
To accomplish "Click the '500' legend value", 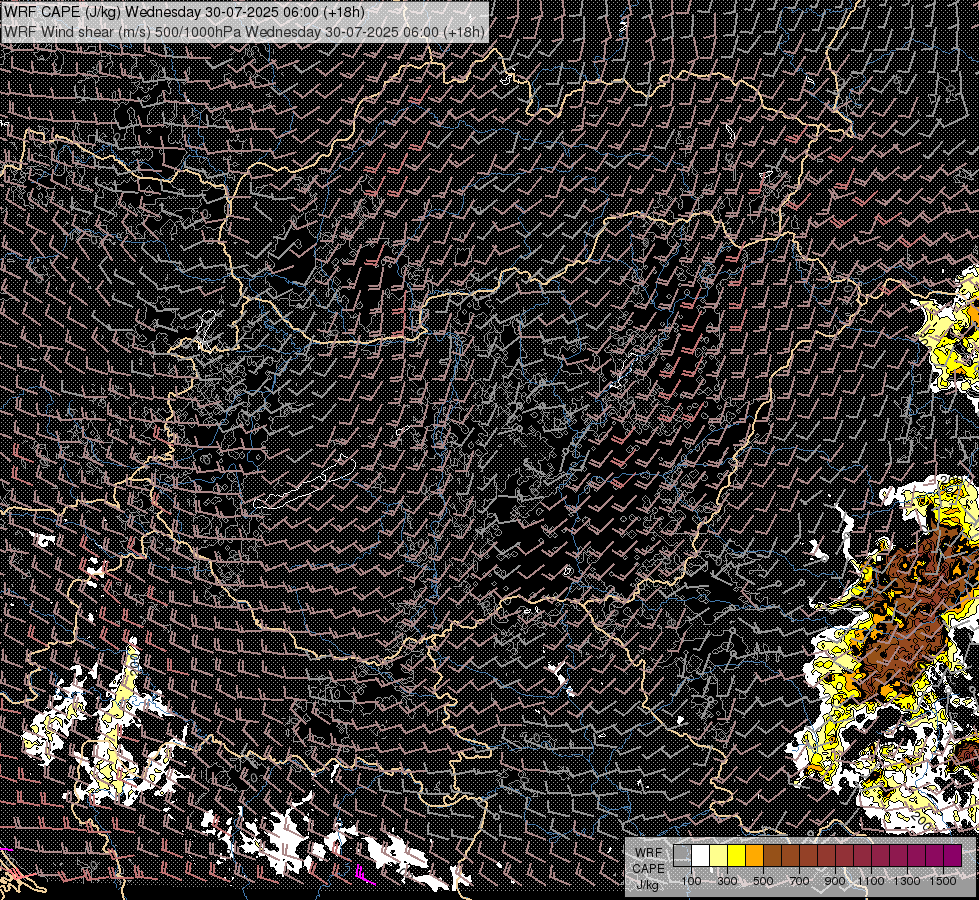I will tap(763, 881).
